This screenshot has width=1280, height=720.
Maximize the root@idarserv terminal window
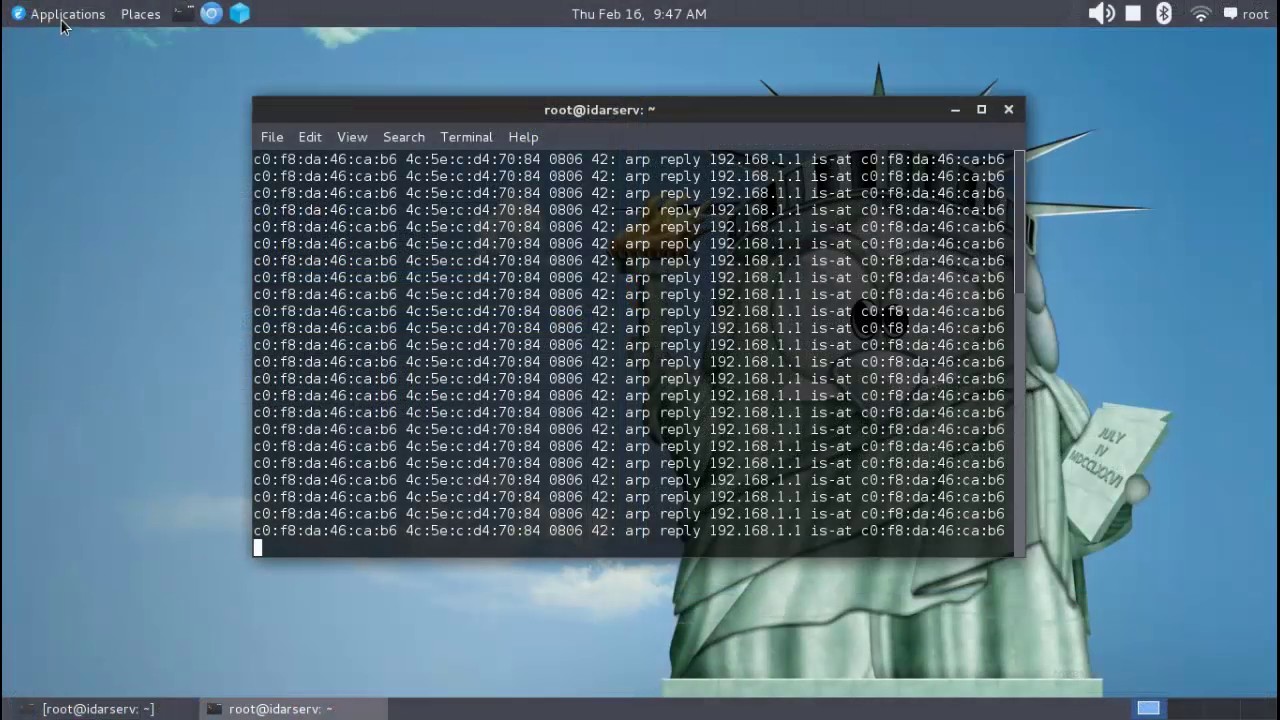[x=982, y=110]
